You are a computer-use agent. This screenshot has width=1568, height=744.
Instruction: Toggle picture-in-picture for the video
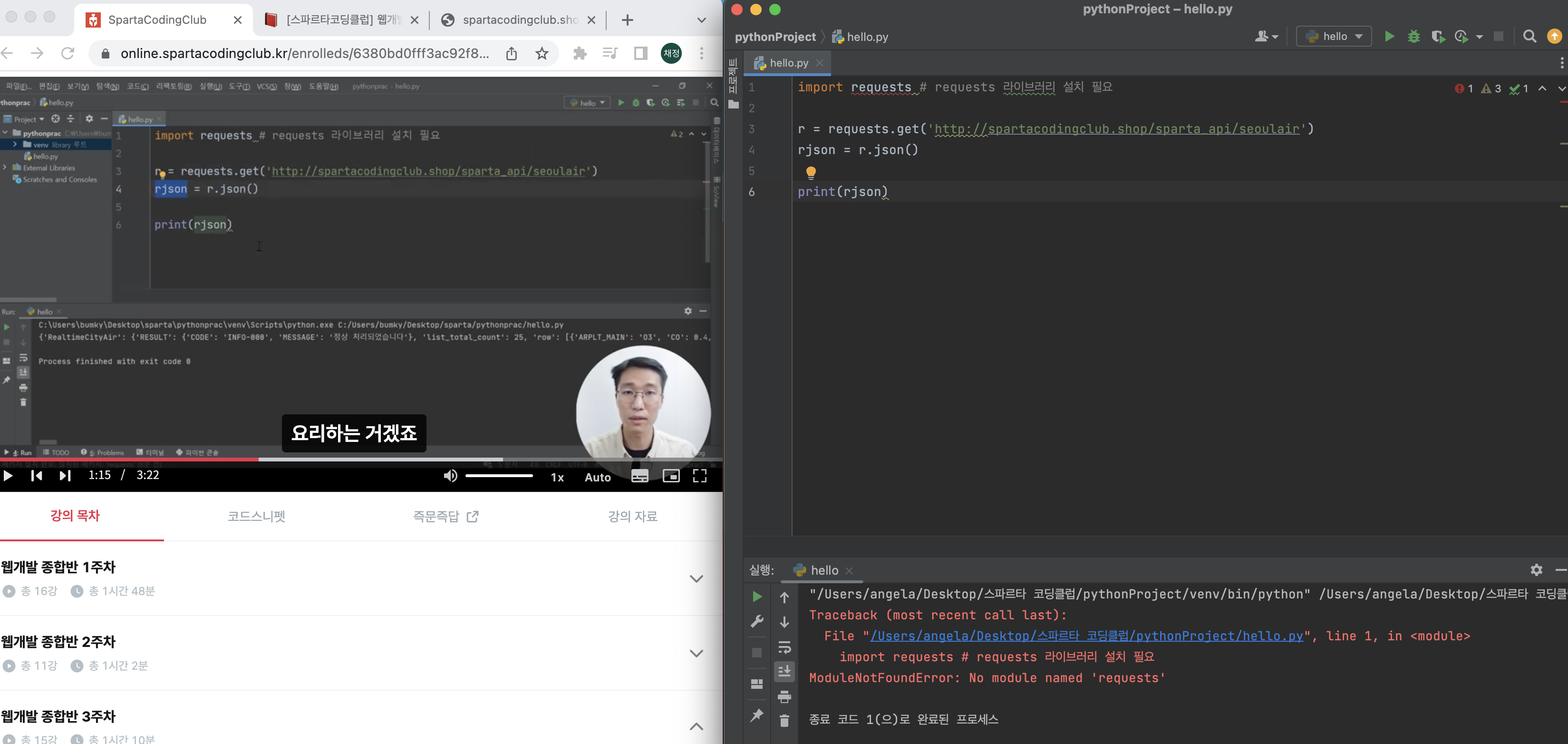(x=671, y=476)
